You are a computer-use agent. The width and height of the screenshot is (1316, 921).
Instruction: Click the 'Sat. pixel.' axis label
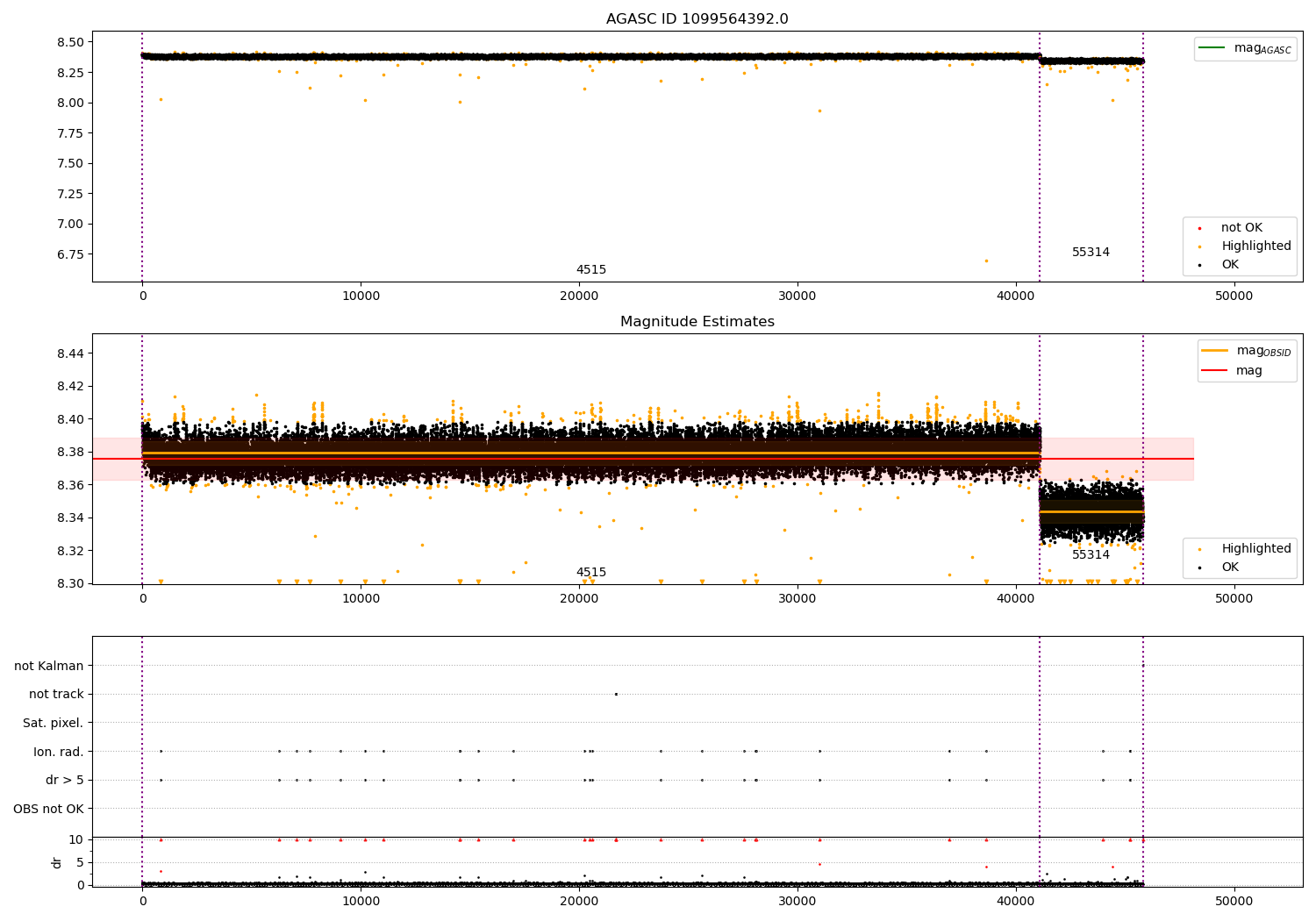click(x=54, y=724)
